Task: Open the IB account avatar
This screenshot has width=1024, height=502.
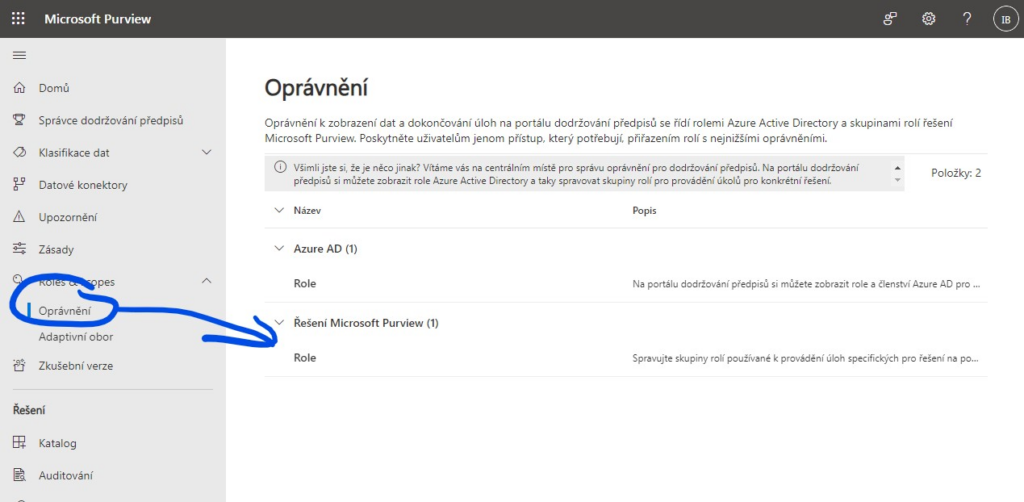Action: coord(1005,20)
